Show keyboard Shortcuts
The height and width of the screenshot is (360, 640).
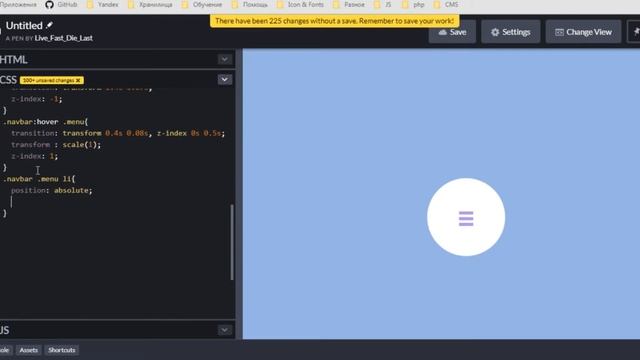pyautogui.click(x=62, y=350)
